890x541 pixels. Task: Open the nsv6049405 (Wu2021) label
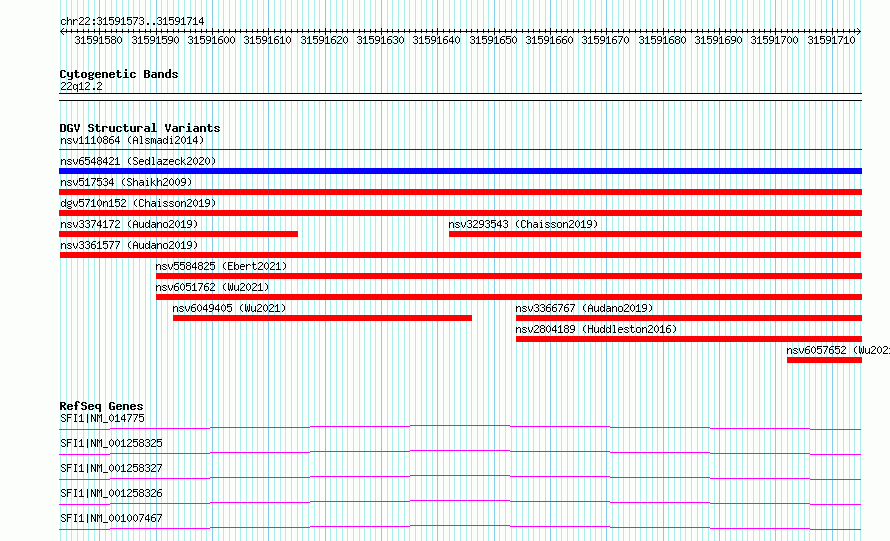[x=229, y=308]
